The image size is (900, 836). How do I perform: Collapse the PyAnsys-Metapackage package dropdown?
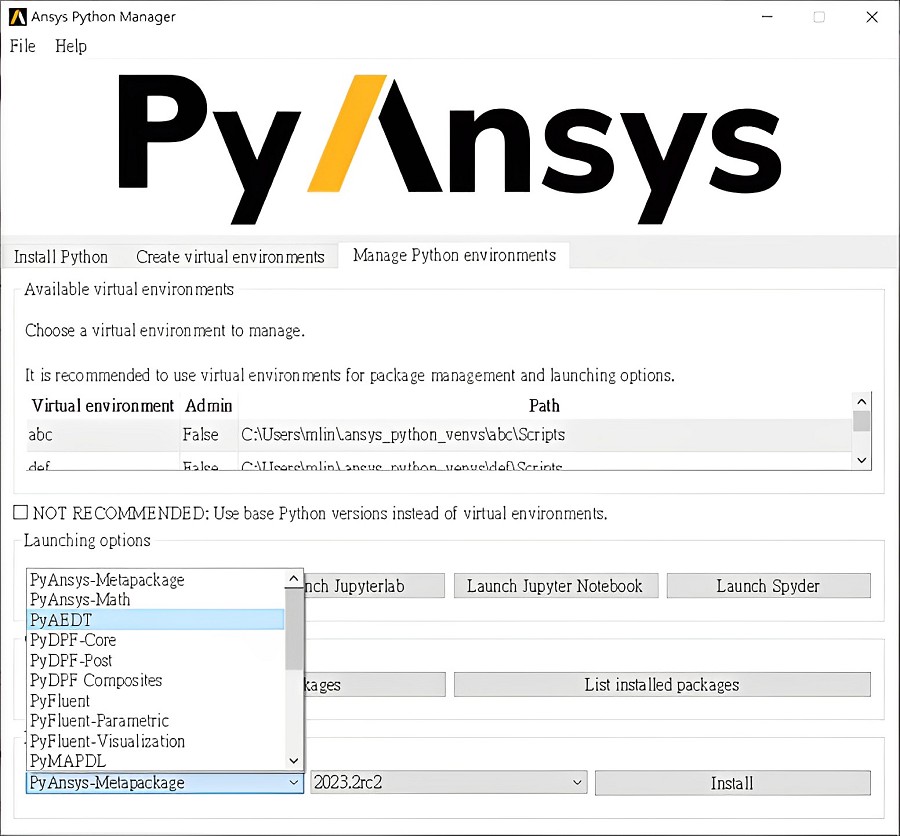[x=291, y=782]
